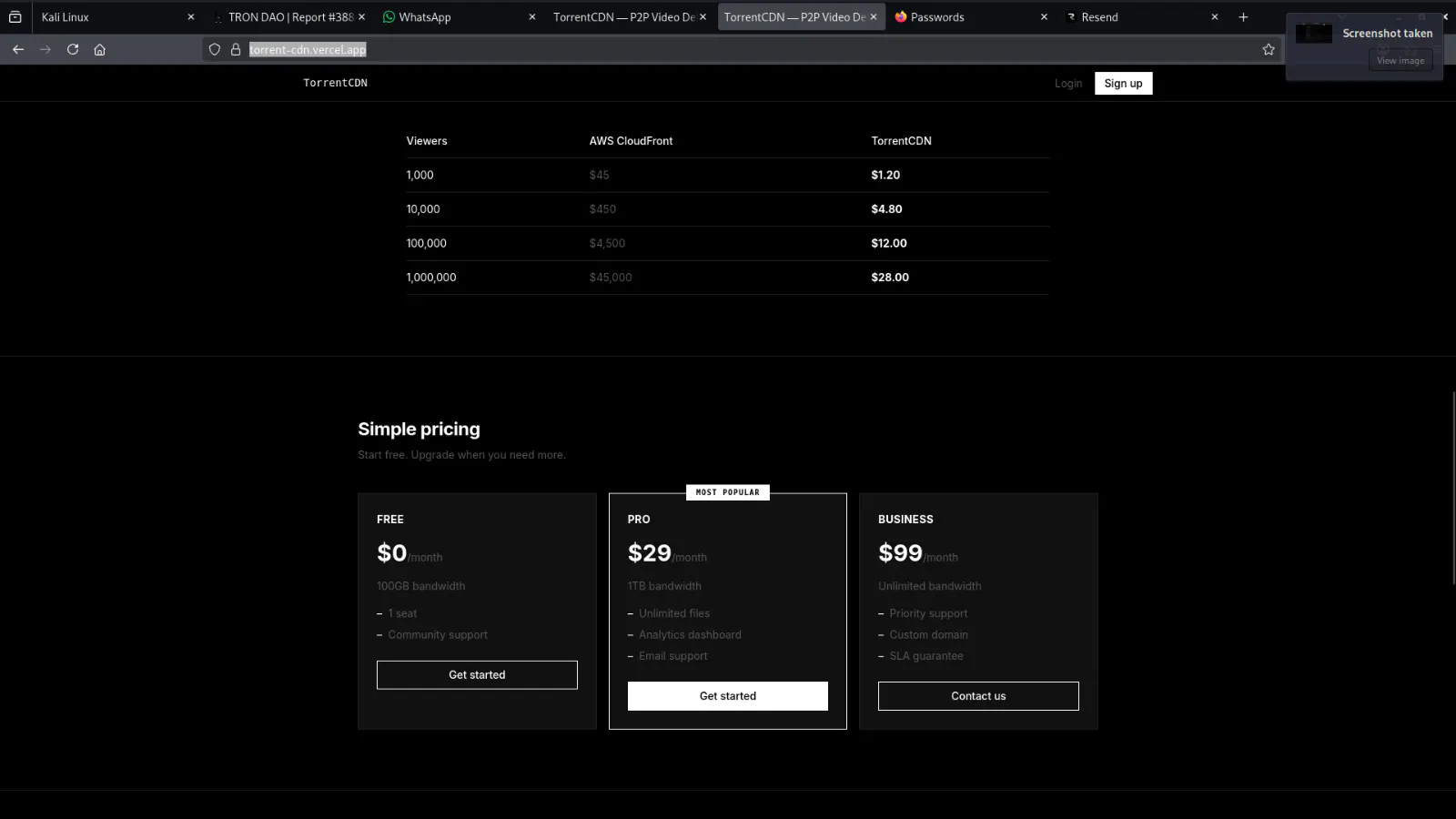1456x819 pixels.
Task: Click the Community support feature
Action: [438, 635]
